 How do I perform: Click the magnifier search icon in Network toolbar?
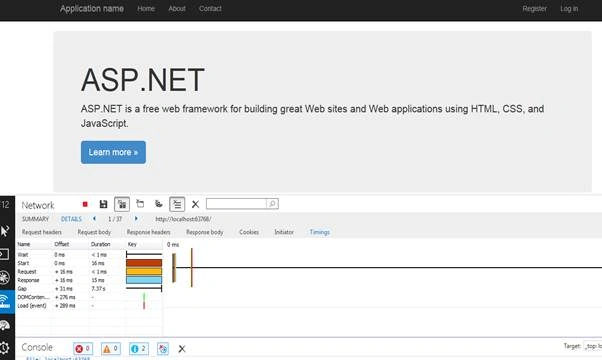point(272,204)
